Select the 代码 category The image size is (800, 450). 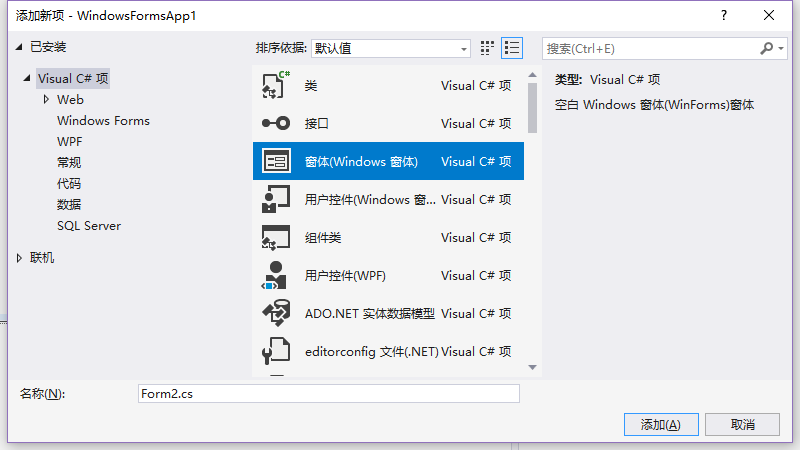pyautogui.click(x=69, y=184)
